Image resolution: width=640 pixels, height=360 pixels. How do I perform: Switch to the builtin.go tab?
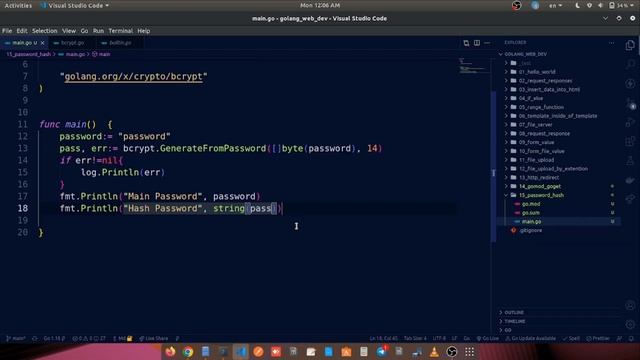coord(120,43)
